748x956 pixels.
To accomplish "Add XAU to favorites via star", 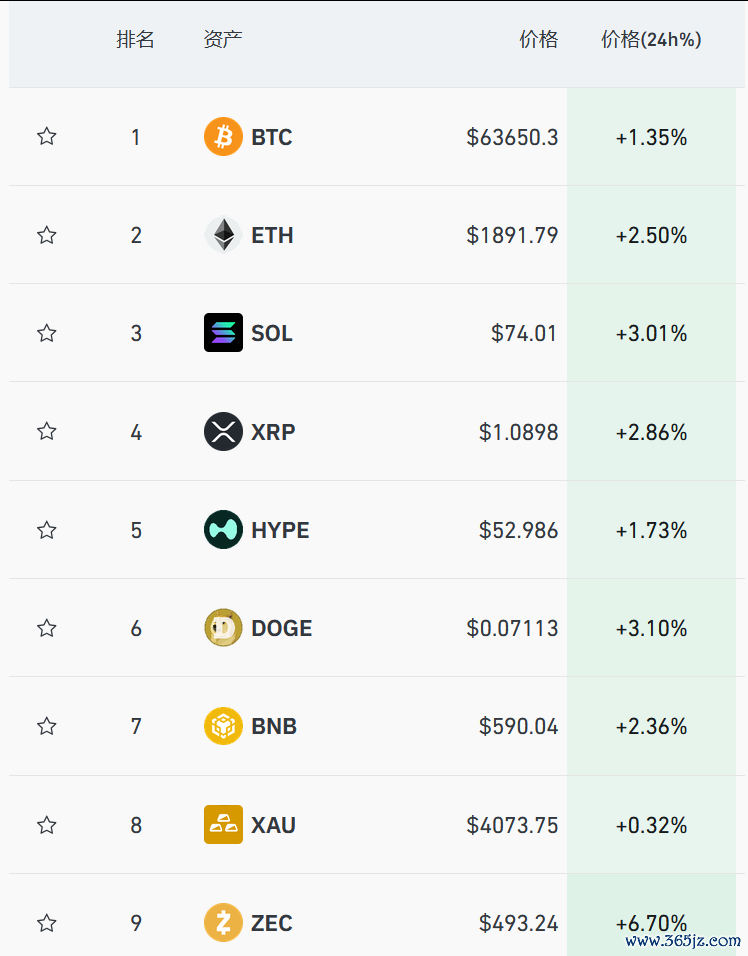I will [x=47, y=825].
